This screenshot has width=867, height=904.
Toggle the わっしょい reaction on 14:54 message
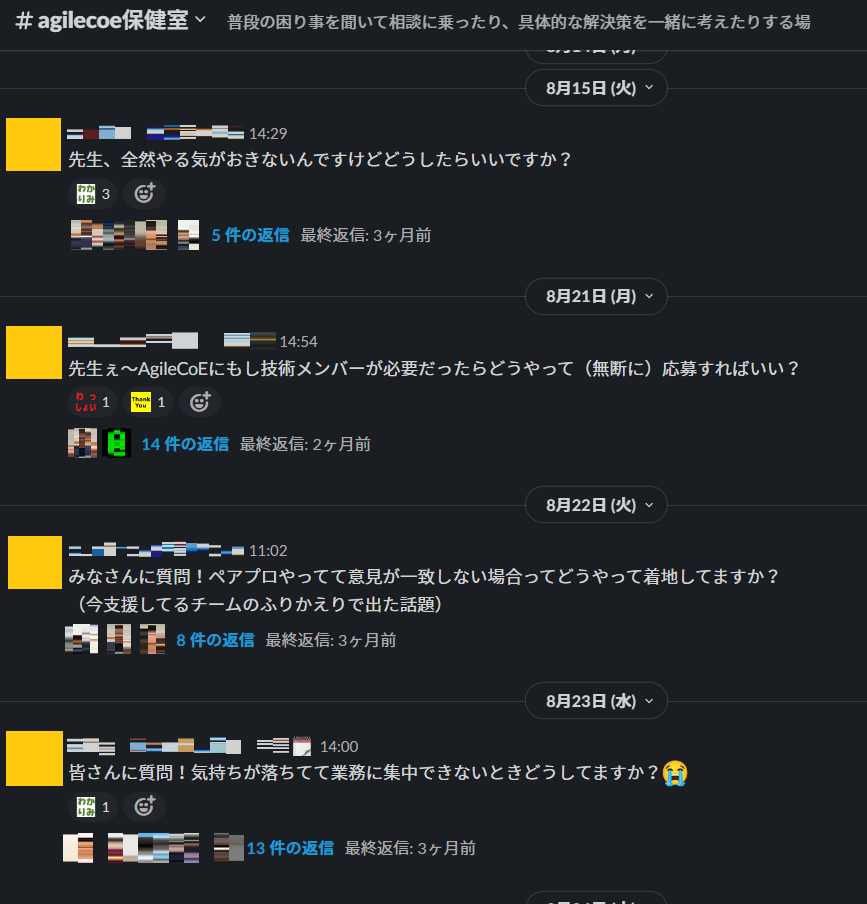click(x=93, y=402)
